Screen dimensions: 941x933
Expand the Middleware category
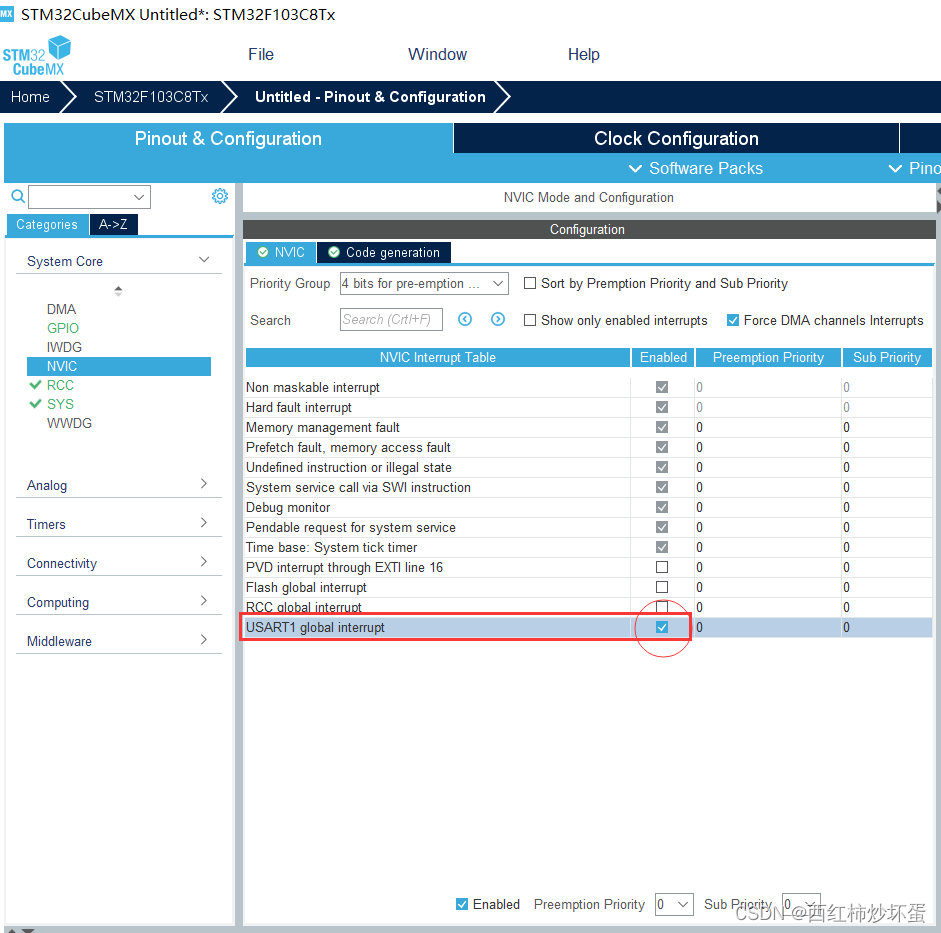tap(203, 640)
